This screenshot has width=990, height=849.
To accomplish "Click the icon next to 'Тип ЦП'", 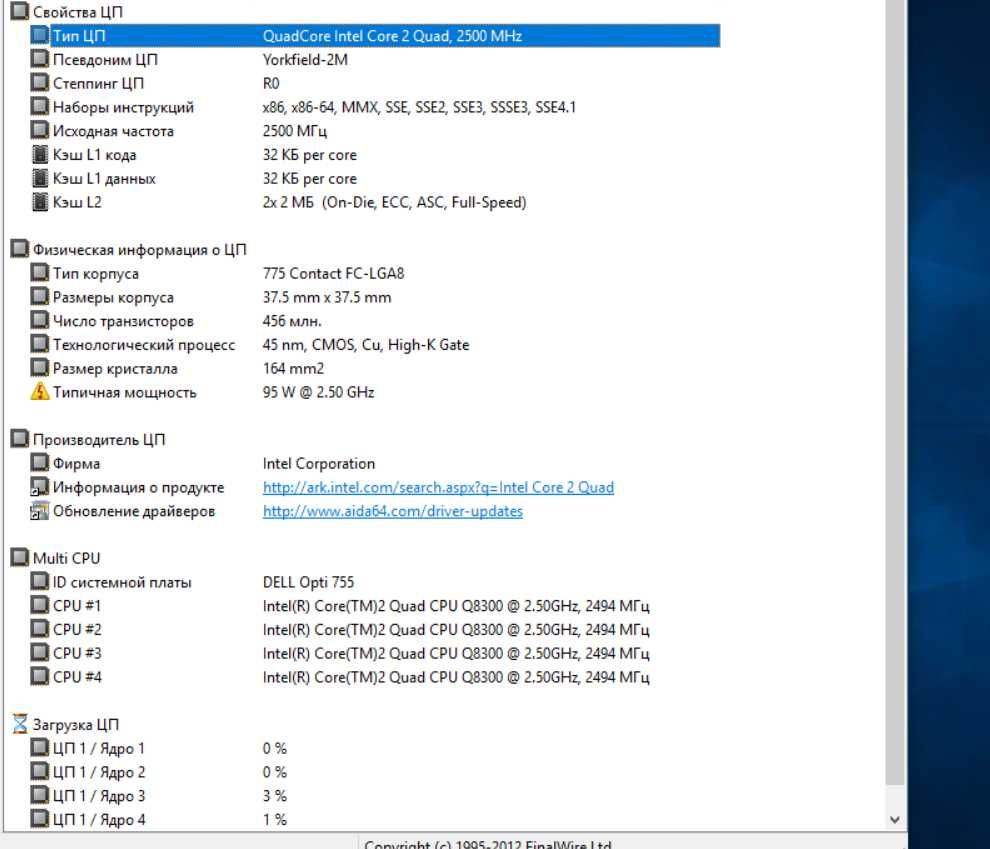I will (40, 35).
